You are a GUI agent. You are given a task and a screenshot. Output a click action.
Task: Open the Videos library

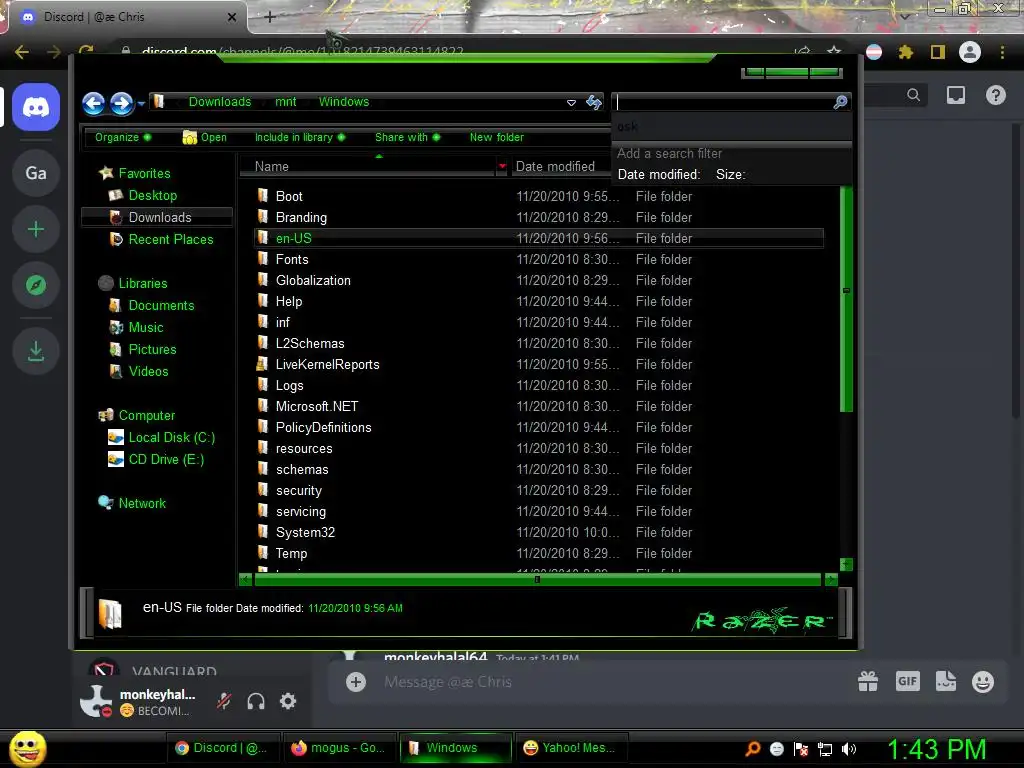(x=148, y=372)
